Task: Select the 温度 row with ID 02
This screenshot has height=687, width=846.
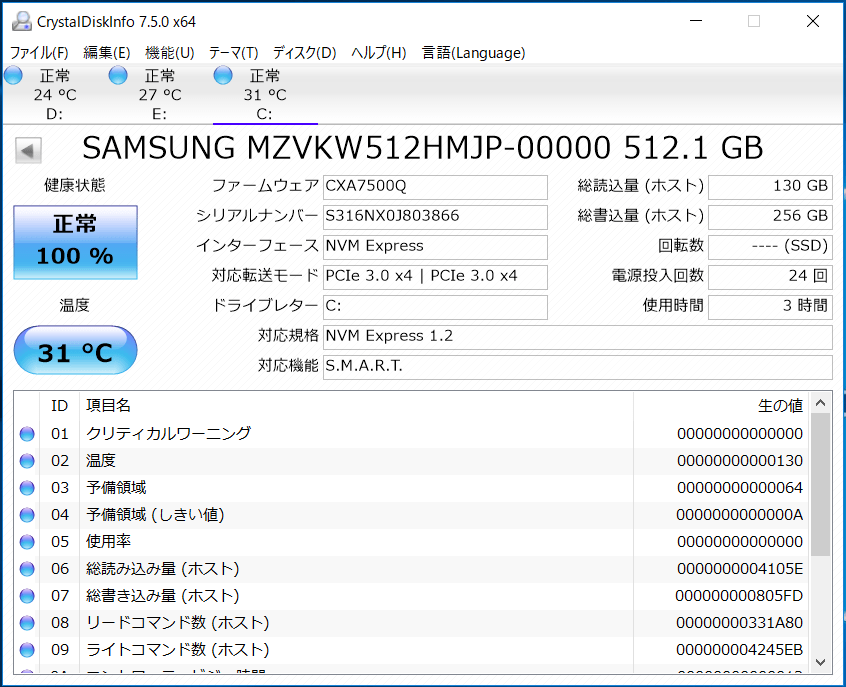Action: pyautogui.click(x=411, y=461)
